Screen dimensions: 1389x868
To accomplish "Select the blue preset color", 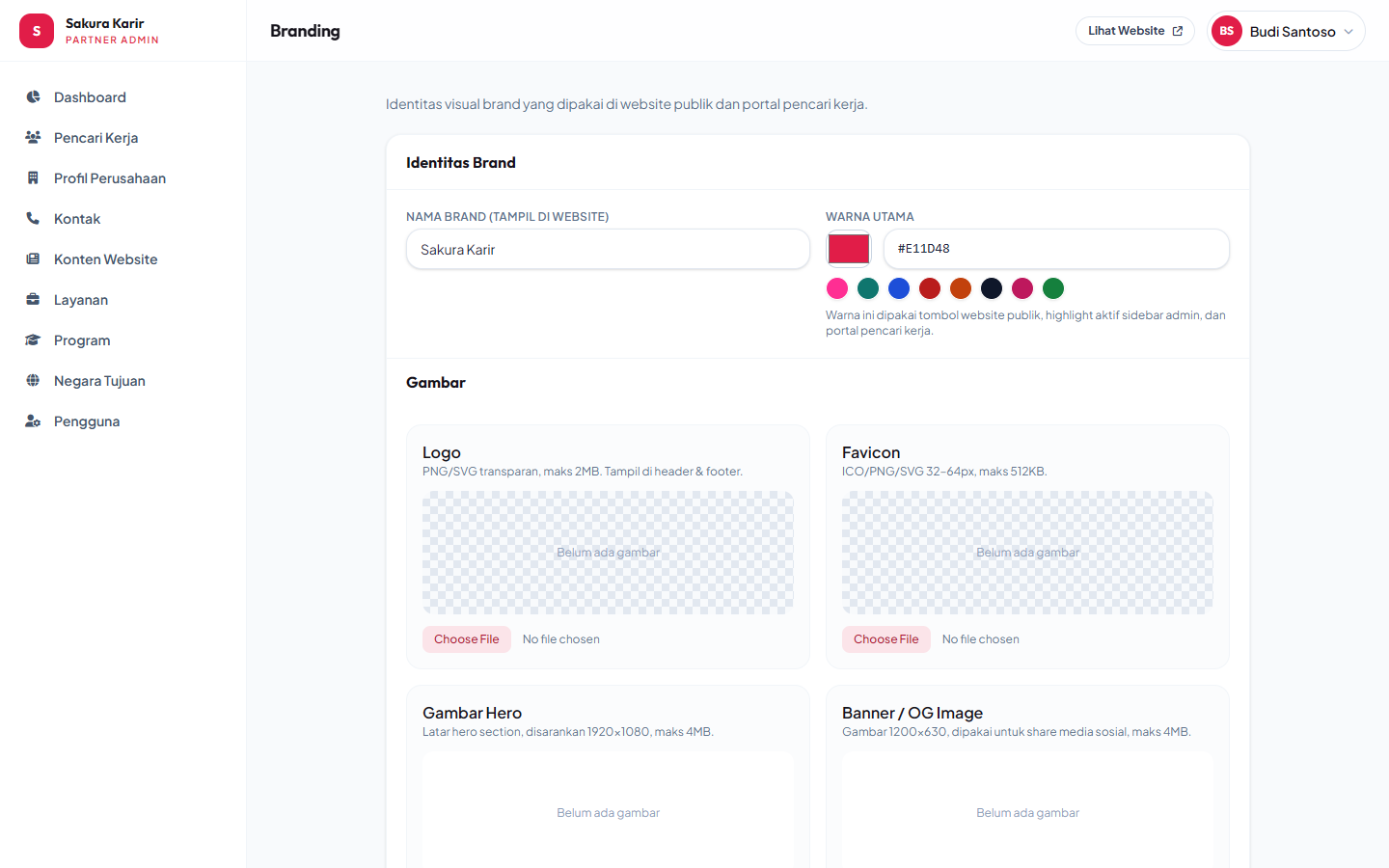I will (x=899, y=288).
